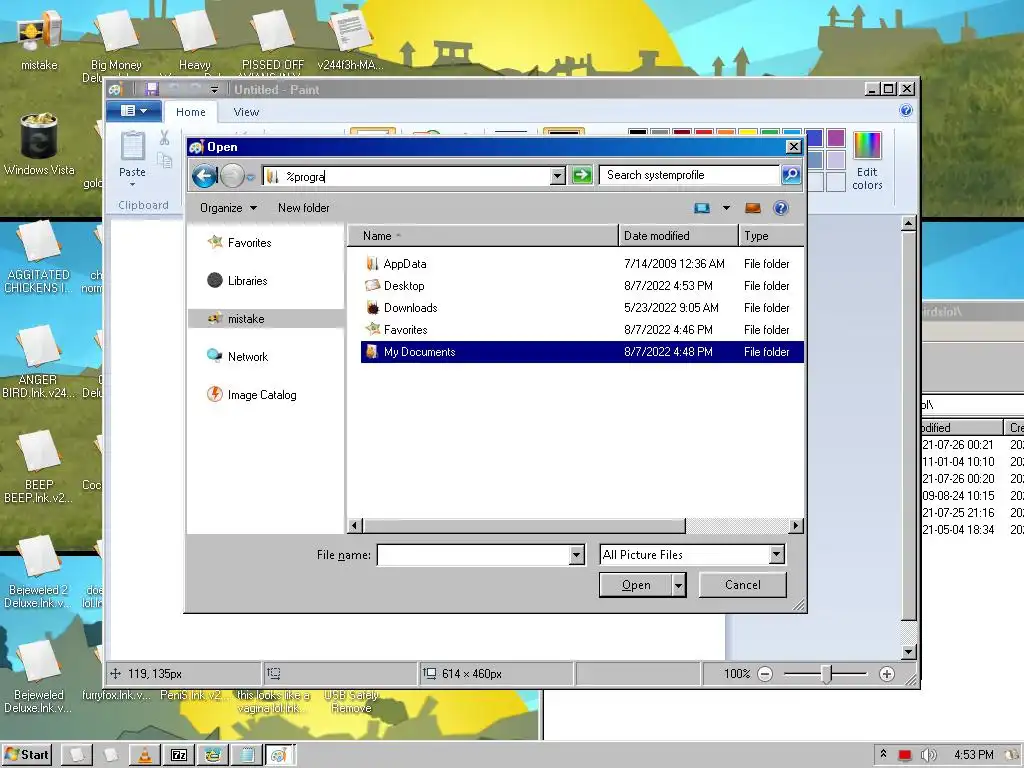The width and height of the screenshot is (1024, 768).
Task: Sort by Name column header
Action: [482, 236]
